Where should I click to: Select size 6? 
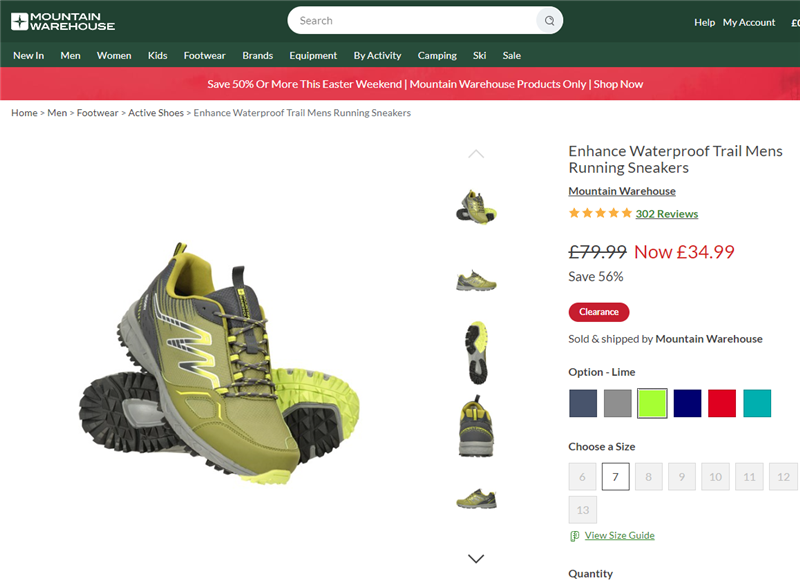[x=582, y=477]
